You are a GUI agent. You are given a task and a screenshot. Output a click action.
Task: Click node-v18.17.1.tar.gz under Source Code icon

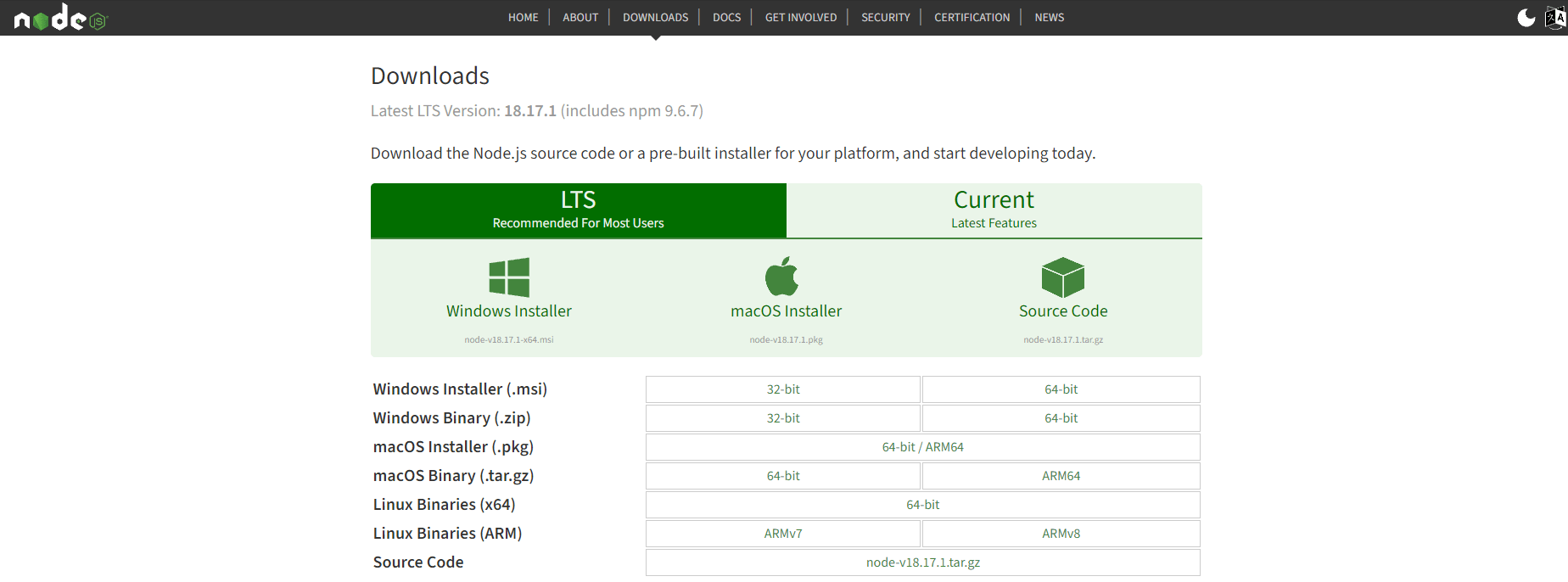(x=1063, y=339)
